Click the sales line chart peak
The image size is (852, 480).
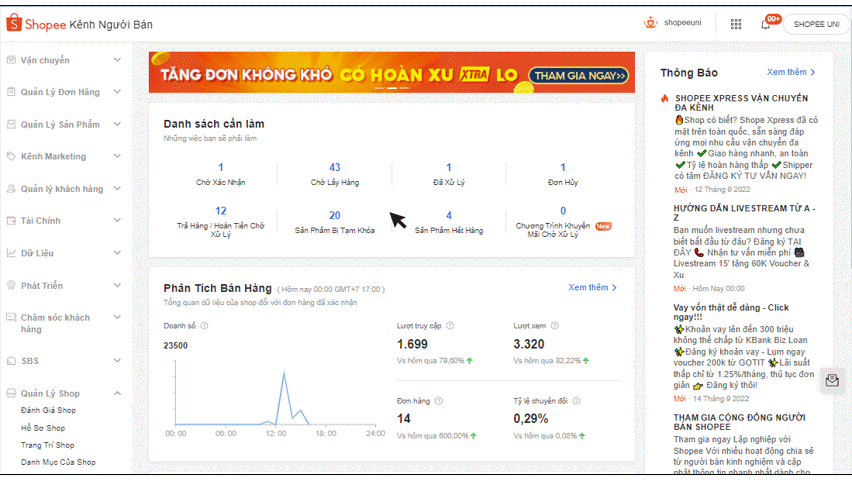[284, 373]
